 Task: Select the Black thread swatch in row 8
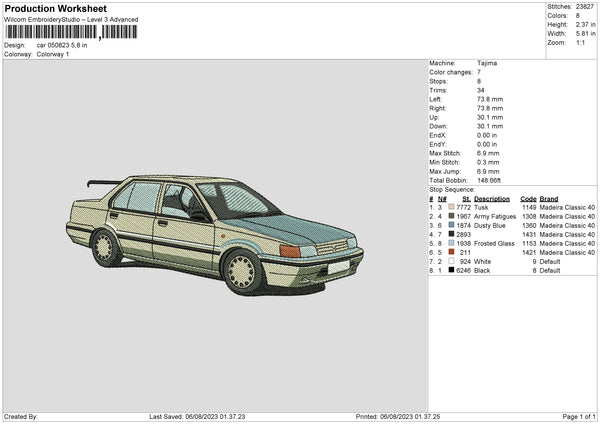pos(452,270)
